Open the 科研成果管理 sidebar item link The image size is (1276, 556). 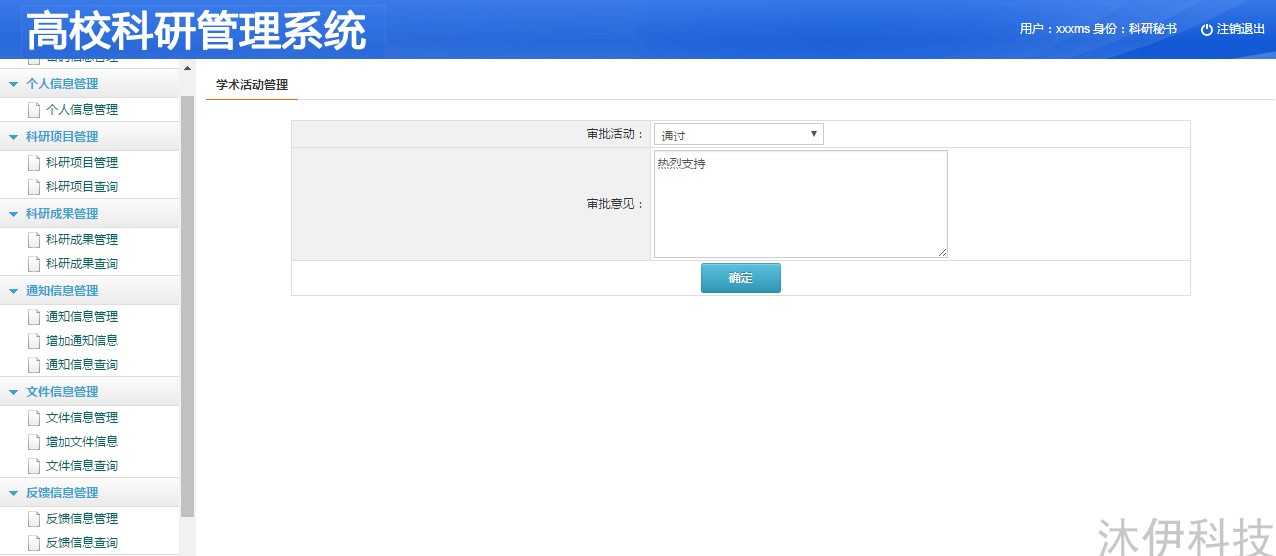(82, 240)
